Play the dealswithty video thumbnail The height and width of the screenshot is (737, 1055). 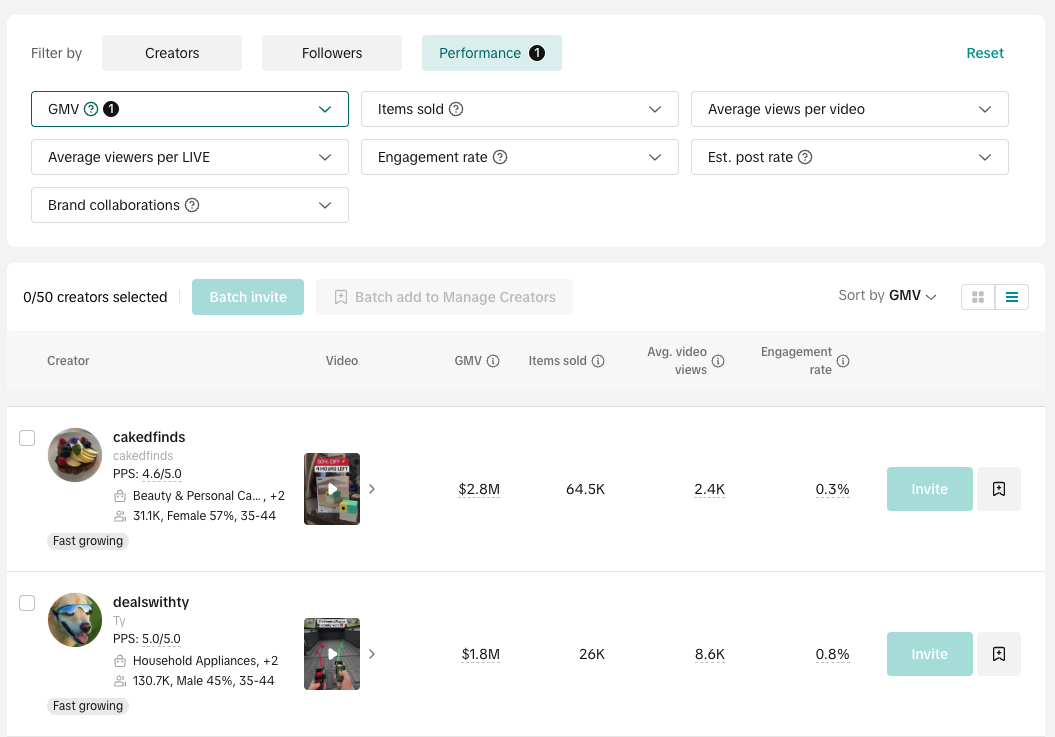pos(332,654)
